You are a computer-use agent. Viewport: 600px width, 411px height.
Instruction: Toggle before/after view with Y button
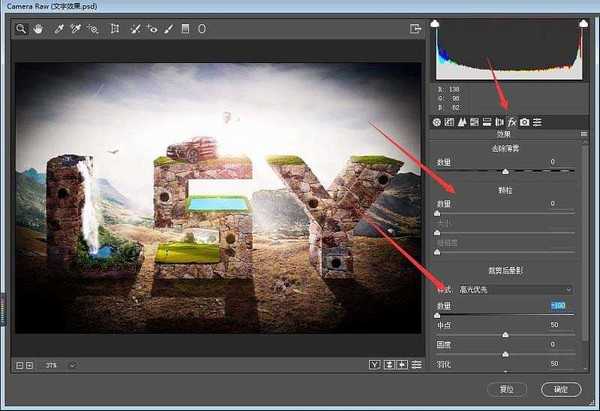pyautogui.click(x=374, y=365)
